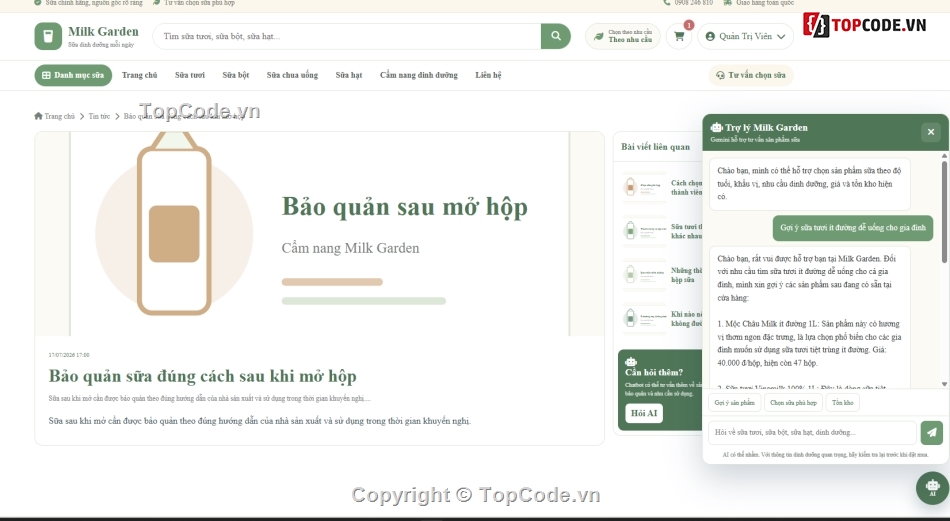Image resolution: width=950 pixels, height=521 pixels.
Task: Click article title Bảo quản sữa đúng cách
Action: 202,376
